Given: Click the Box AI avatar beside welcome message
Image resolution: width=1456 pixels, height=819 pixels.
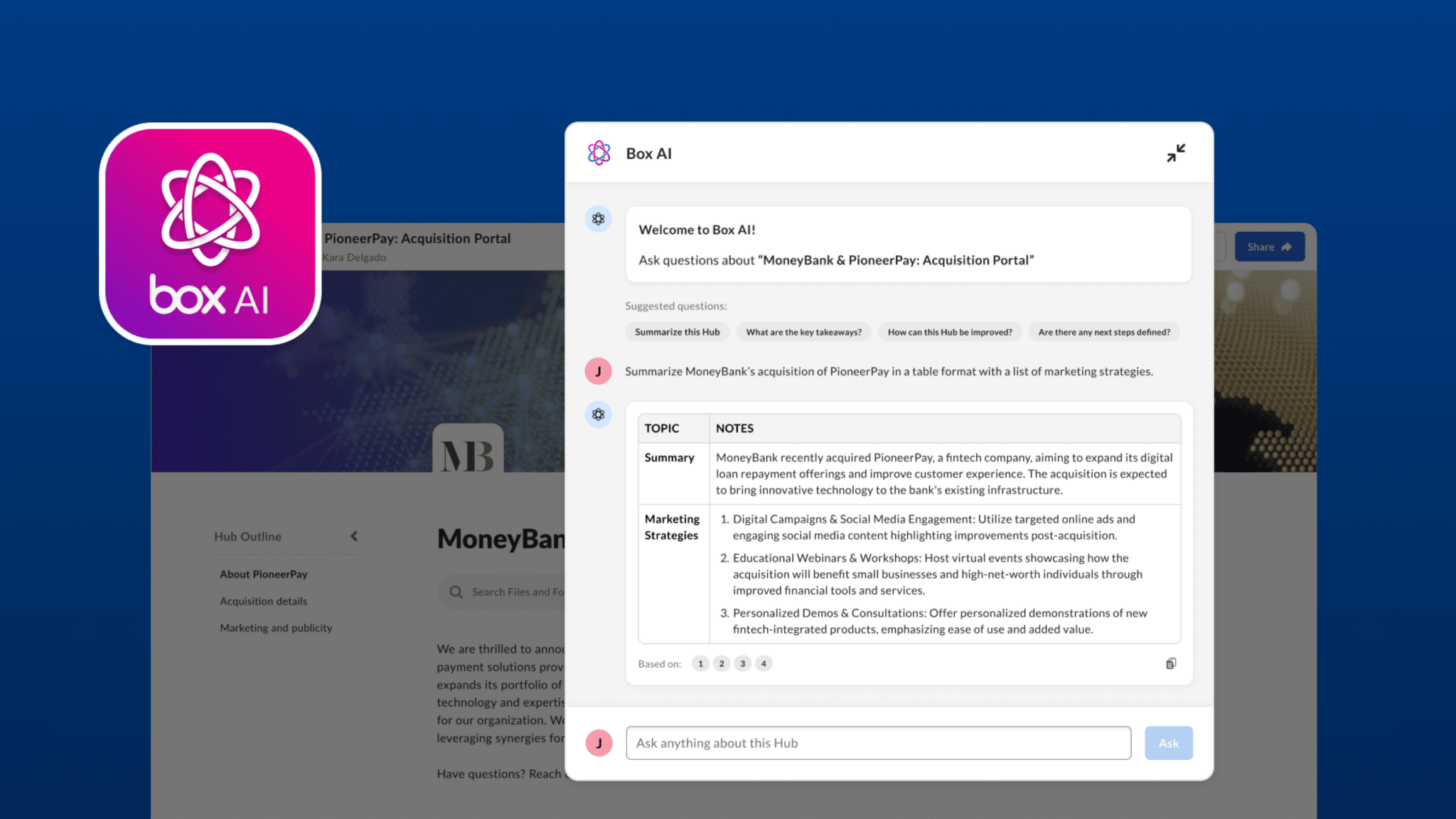Looking at the screenshot, I should pyautogui.click(x=599, y=219).
